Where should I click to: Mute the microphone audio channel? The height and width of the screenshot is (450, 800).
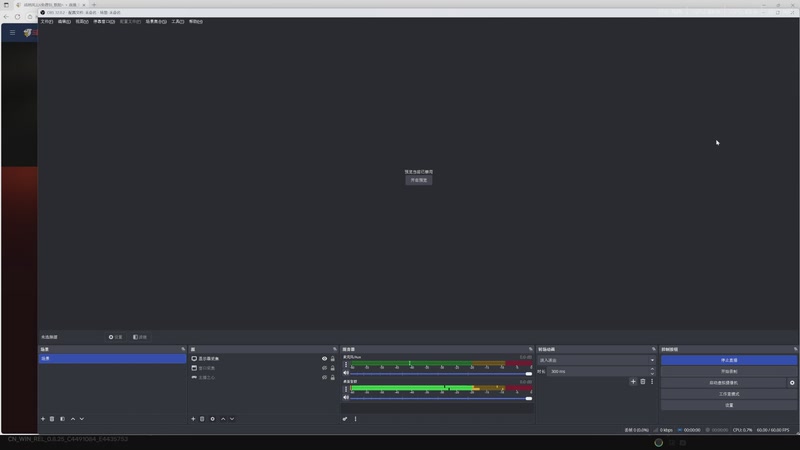pyautogui.click(x=346, y=373)
